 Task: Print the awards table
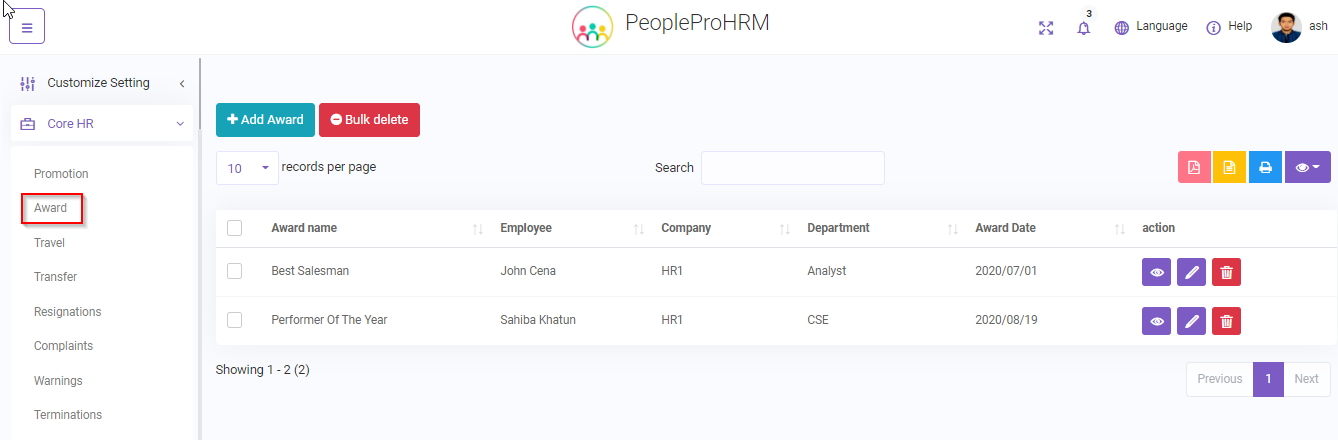tap(1265, 168)
